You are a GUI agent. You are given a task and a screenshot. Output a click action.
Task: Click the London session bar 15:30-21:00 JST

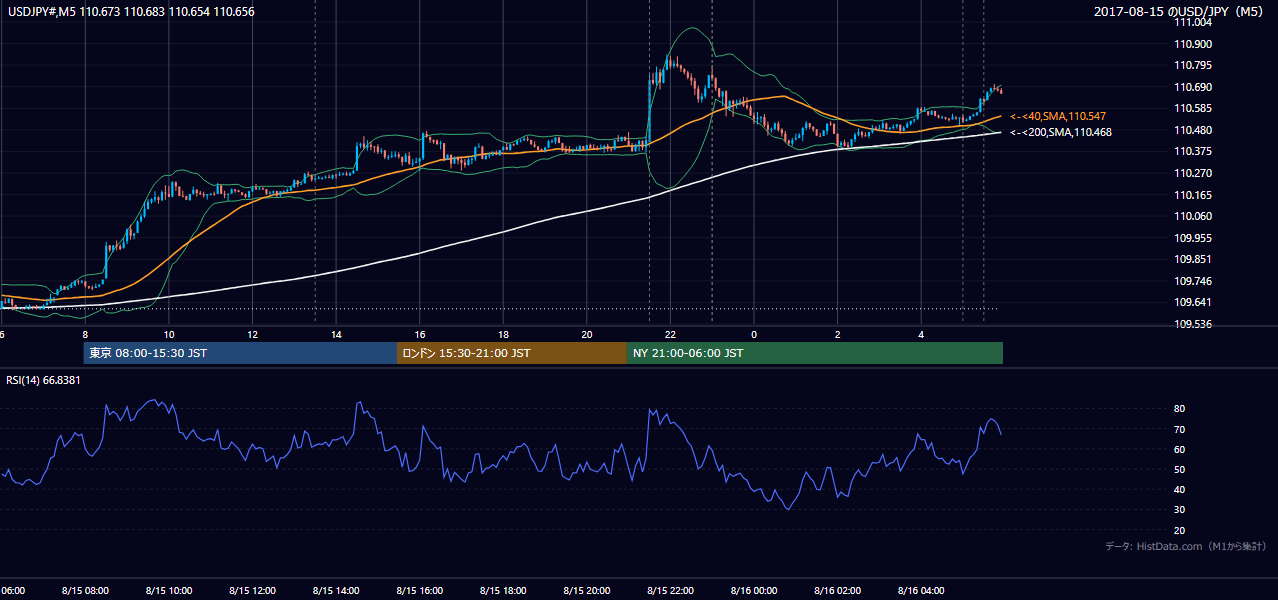512,353
